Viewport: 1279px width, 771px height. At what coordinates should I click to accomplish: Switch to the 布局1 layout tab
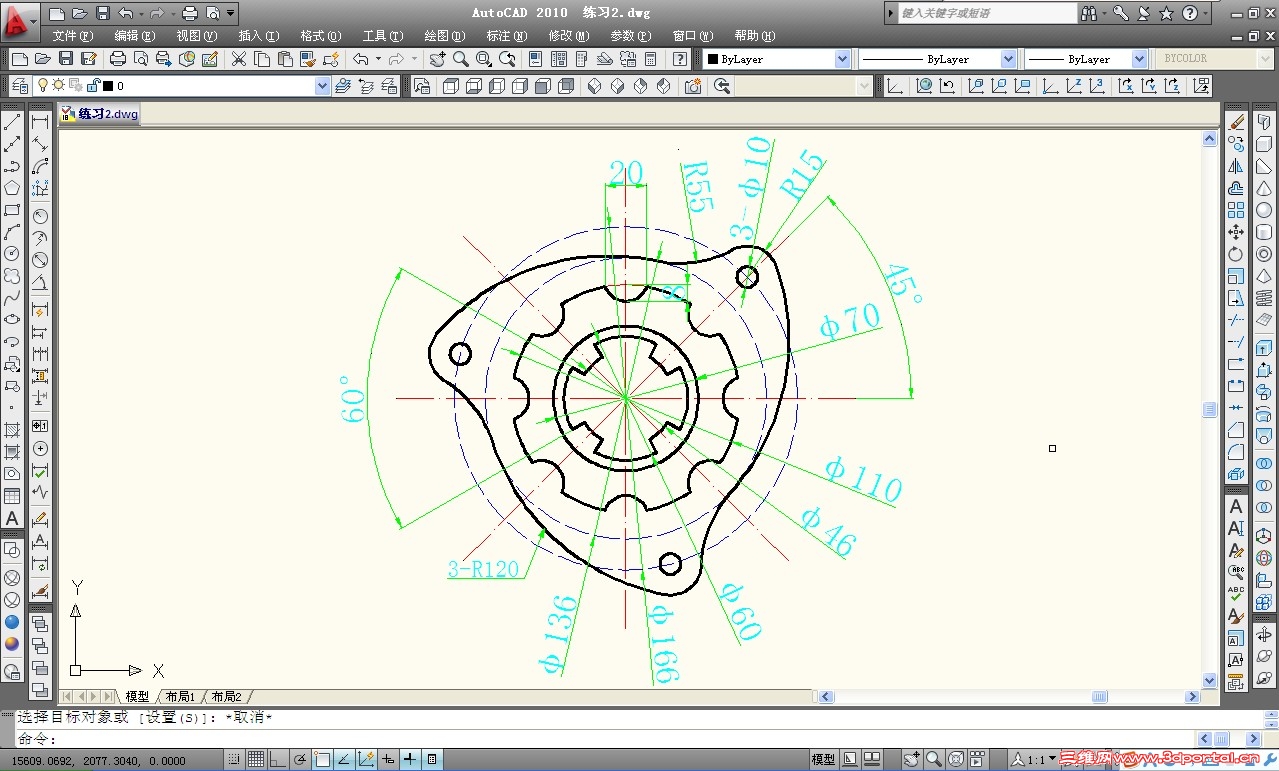[180, 697]
